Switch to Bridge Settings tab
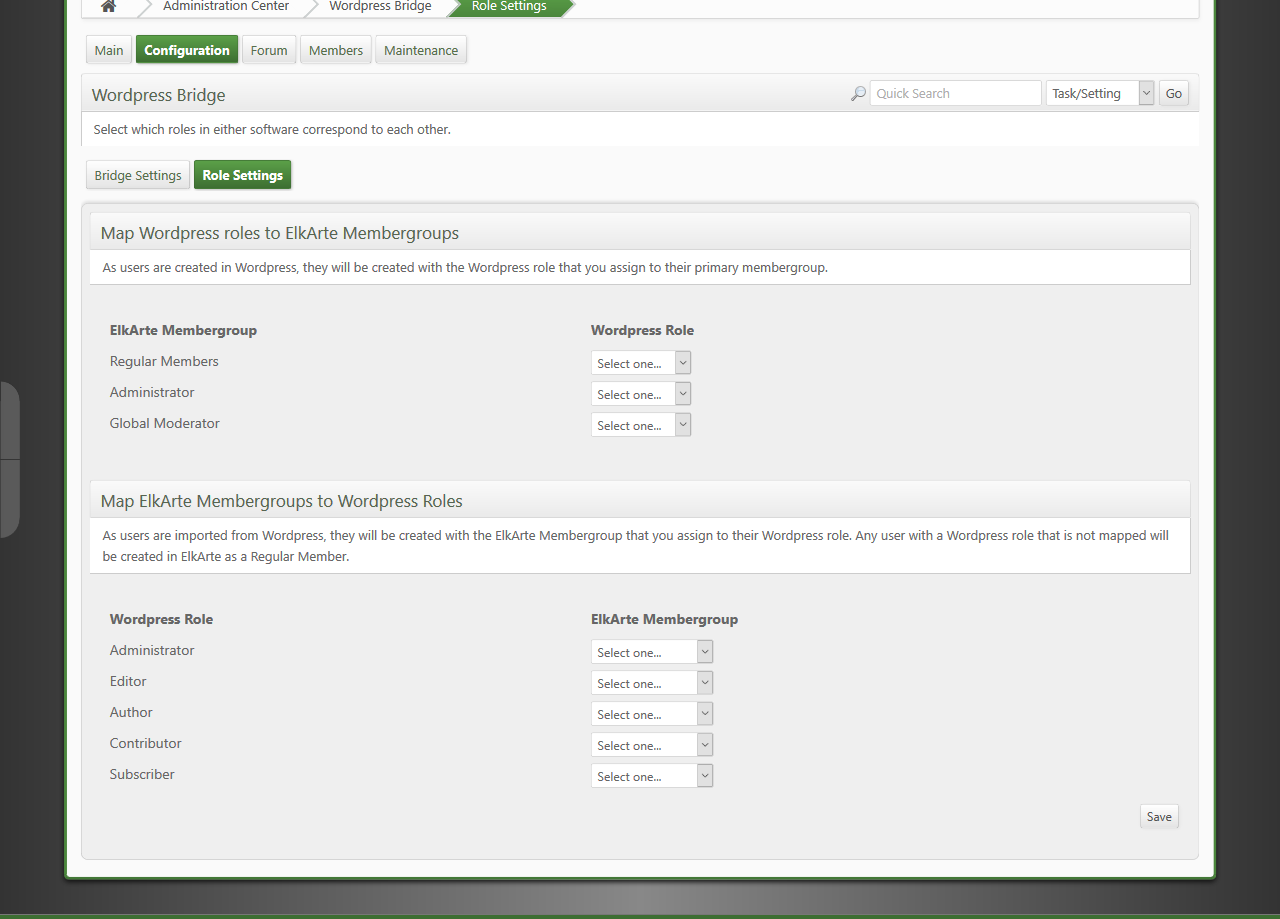1280x919 pixels. pyautogui.click(x=138, y=175)
